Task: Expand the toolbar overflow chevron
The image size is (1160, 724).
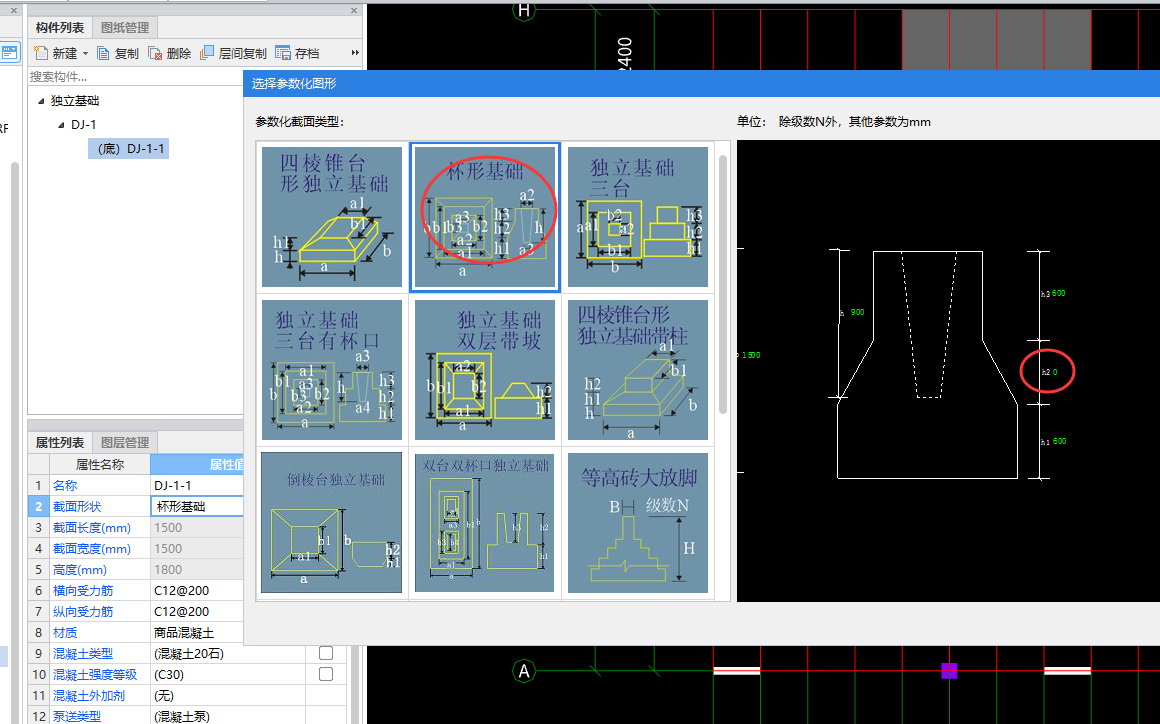Action: tap(355, 53)
